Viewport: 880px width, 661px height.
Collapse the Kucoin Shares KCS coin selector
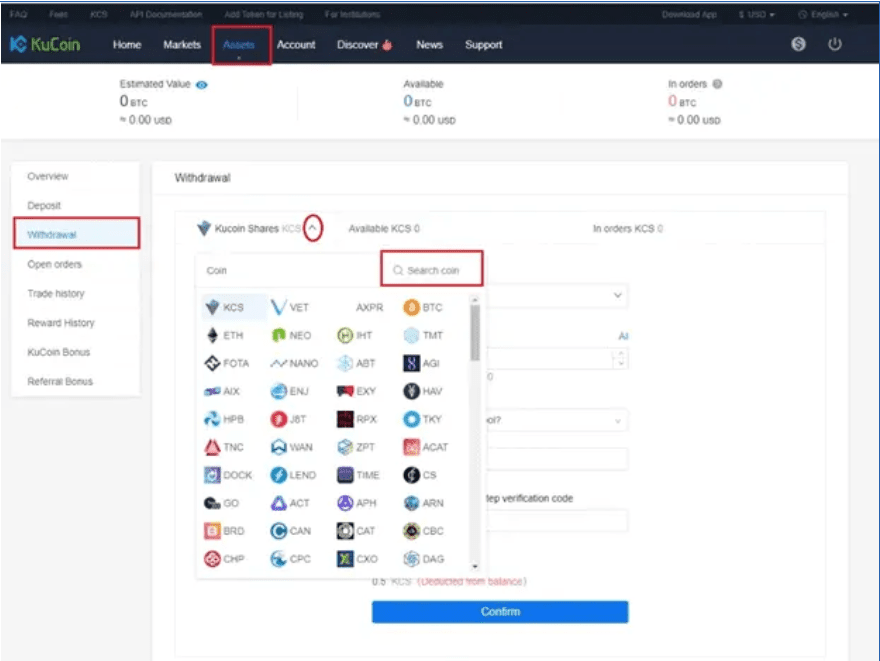click(x=313, y=229)
